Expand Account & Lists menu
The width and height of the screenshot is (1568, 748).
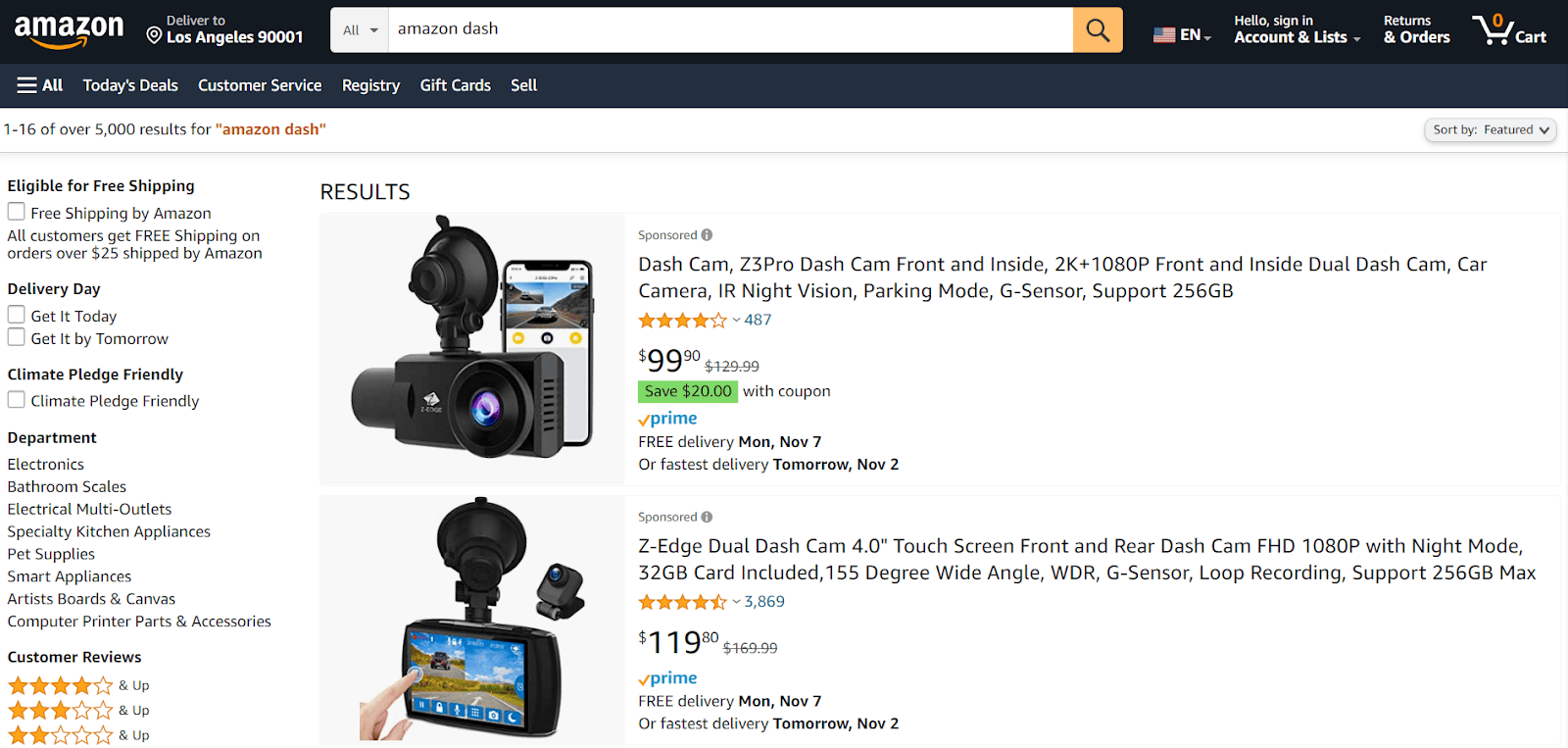tap(1297, 29)
